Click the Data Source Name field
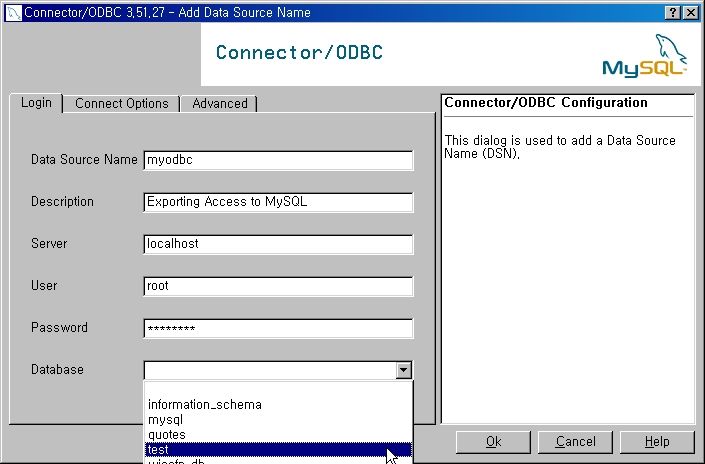Viewport: 705px width, 464px height. tap(278, 160)
